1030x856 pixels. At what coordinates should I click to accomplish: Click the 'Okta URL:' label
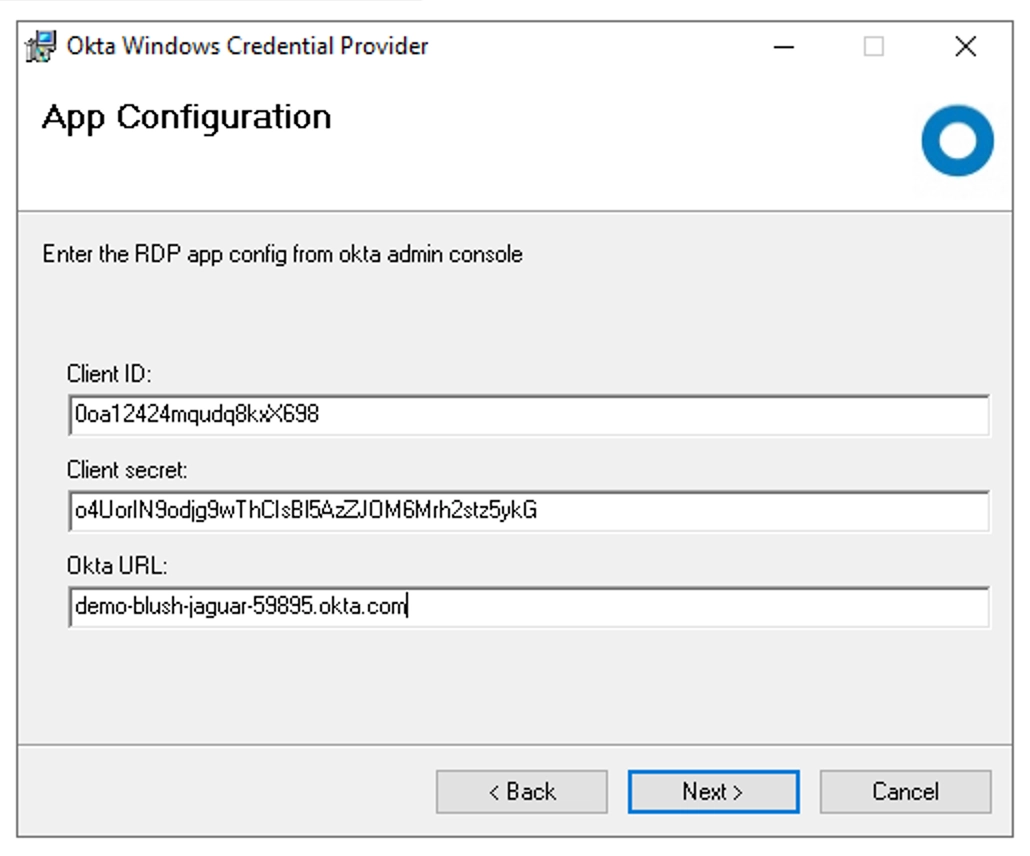pos(117,566)
